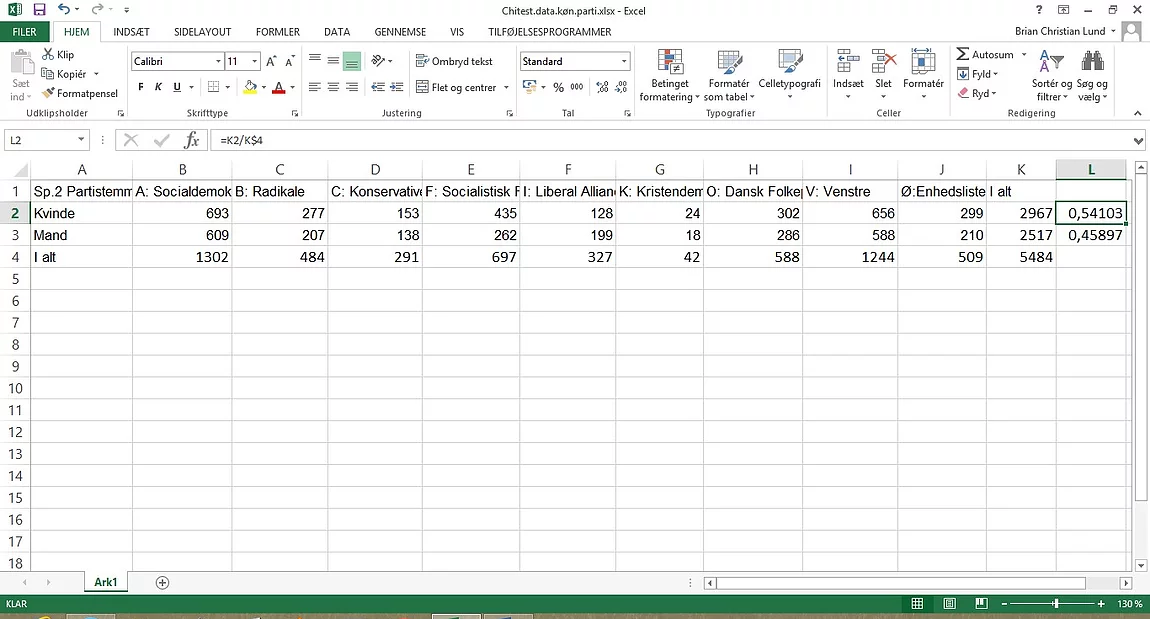Decrease the font size
Viewport: 1150px width, 619px height.
click(x=290, y=61)
